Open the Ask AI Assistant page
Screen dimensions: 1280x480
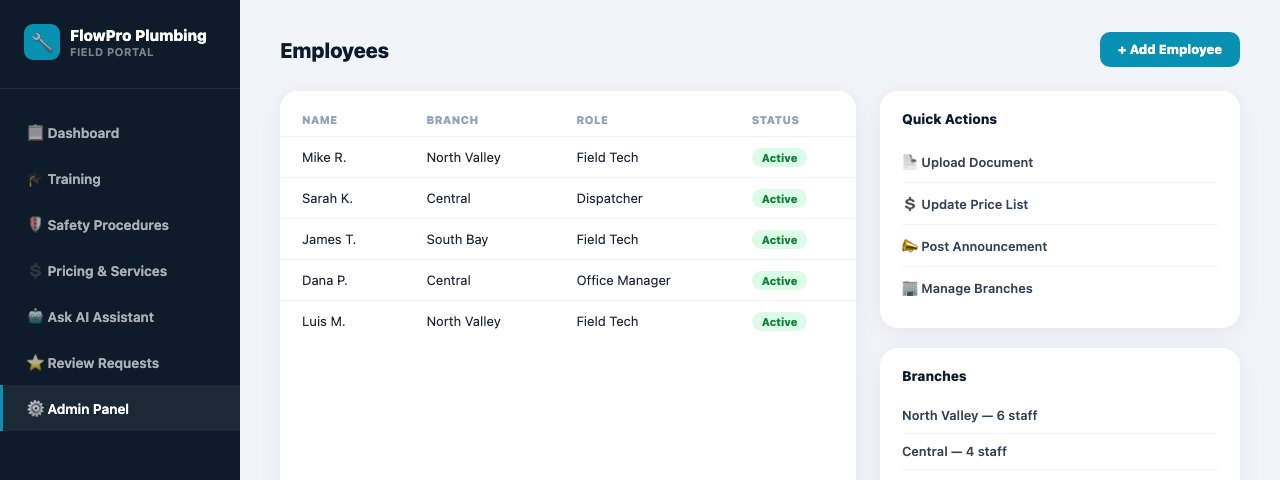point(120,317)
